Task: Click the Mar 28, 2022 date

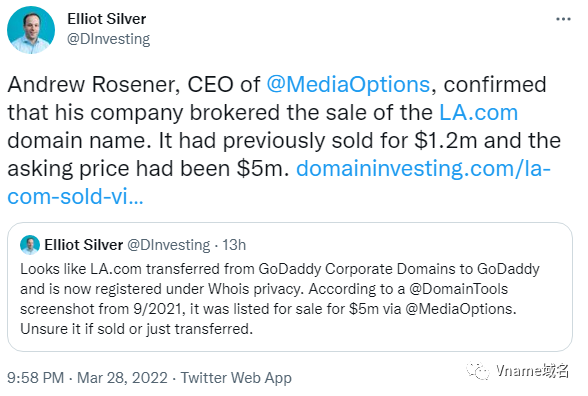Action: point(122,378)
